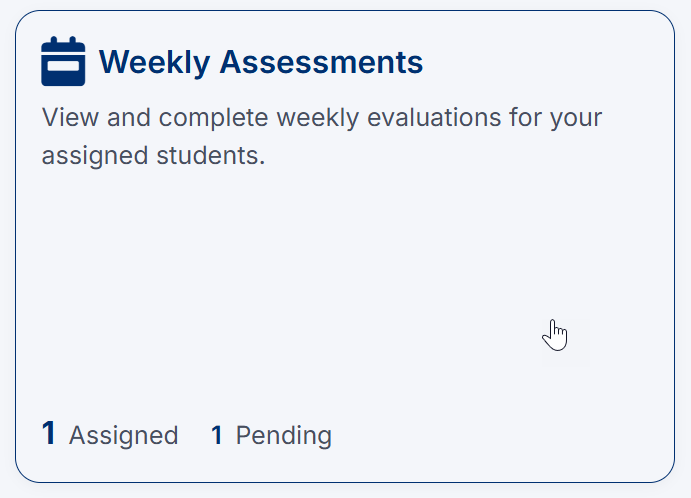Click the calendar icon on the card
Screen dimensions: 691x498
point(63,62)
